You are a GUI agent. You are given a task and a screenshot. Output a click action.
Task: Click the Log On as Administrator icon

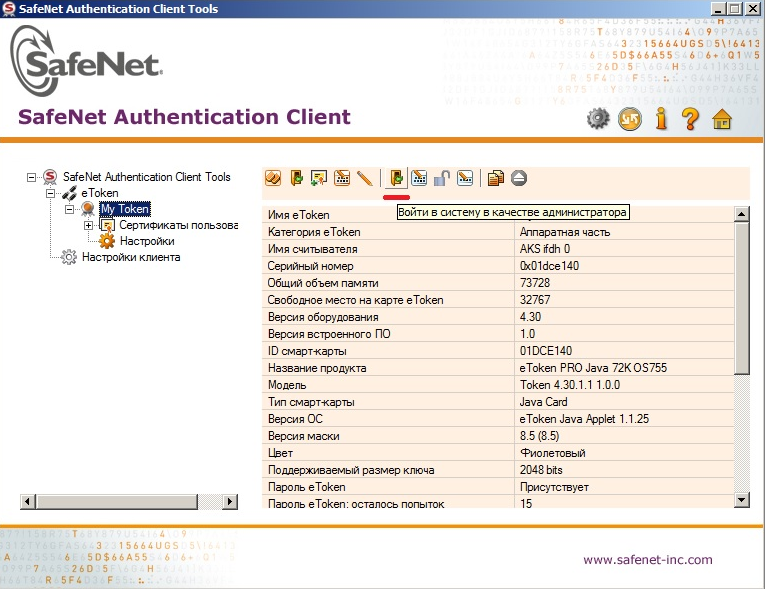click(396, 178)
